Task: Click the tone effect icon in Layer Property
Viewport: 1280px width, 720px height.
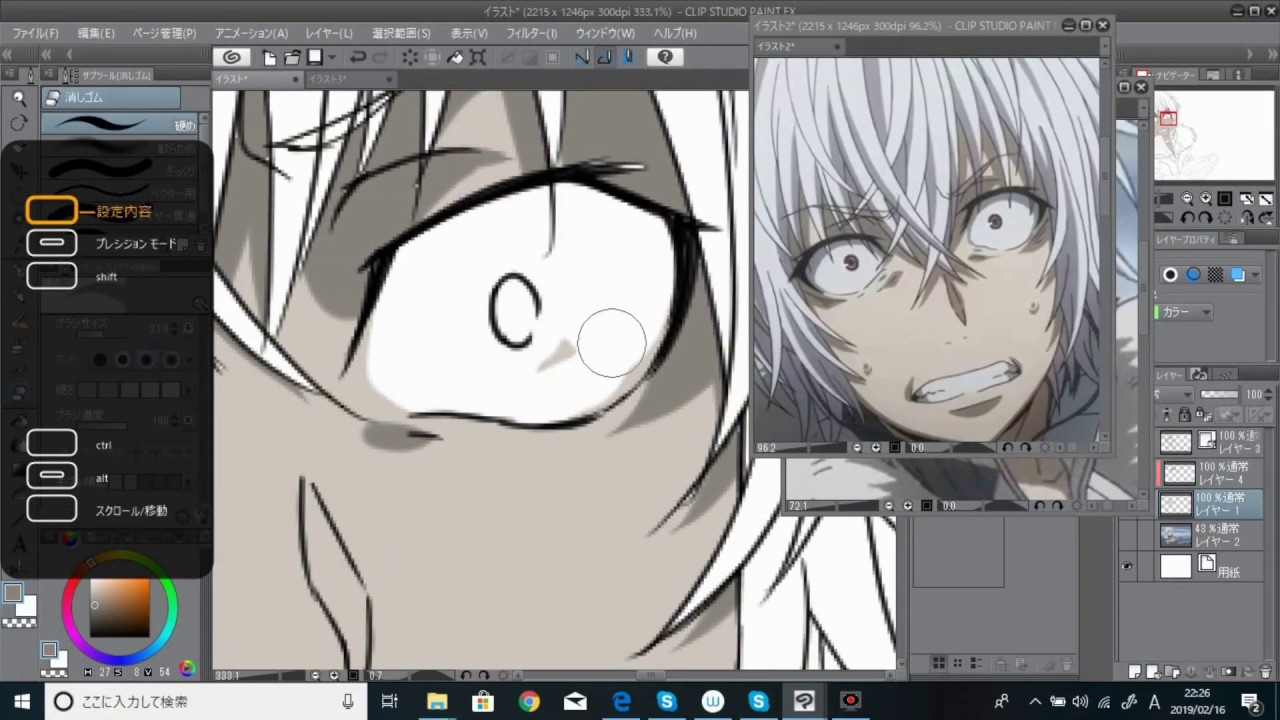Action: click(1215, 274)
